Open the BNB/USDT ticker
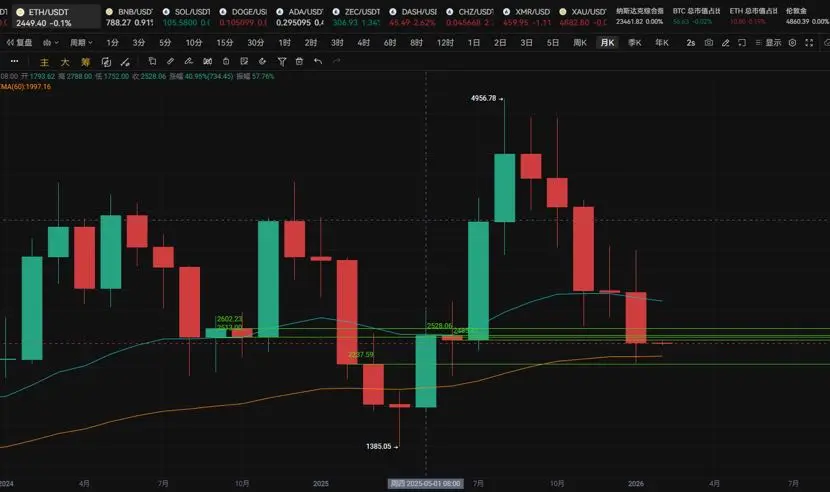The width and height of the screenshot is (830, 492). (129, 17)
